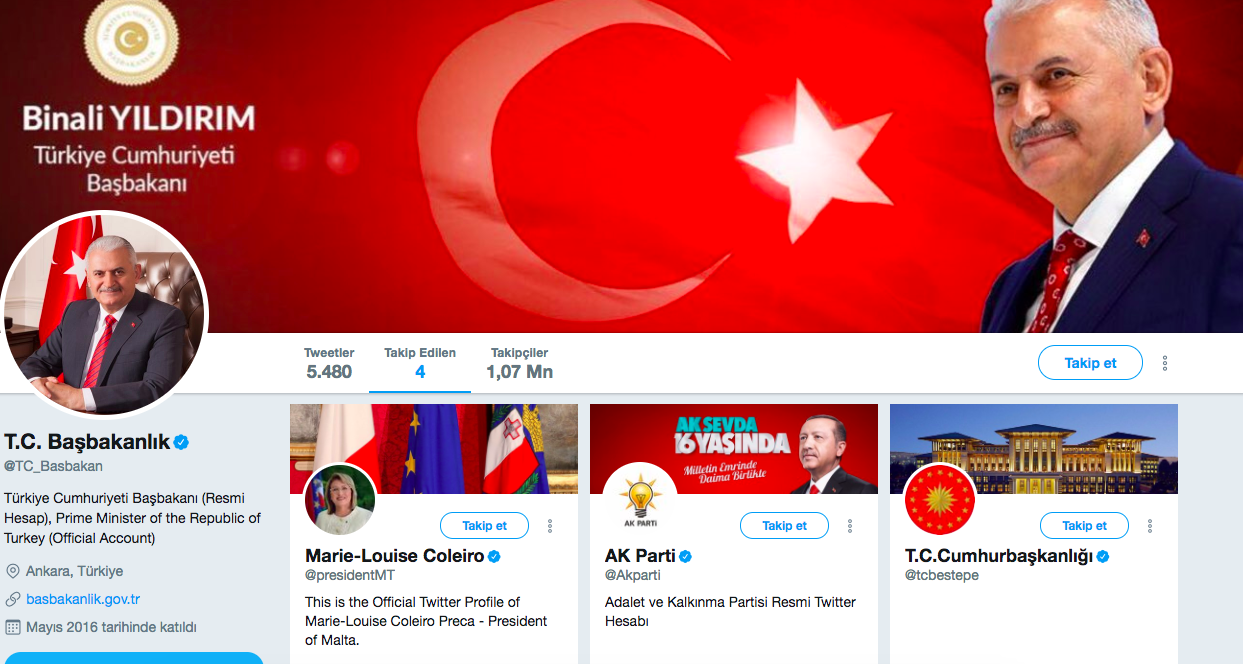Viewport: 1243px width, 664px height.
Task: Click the link icon beside basbakanlik.gov.tr
Action: (13, 599)
